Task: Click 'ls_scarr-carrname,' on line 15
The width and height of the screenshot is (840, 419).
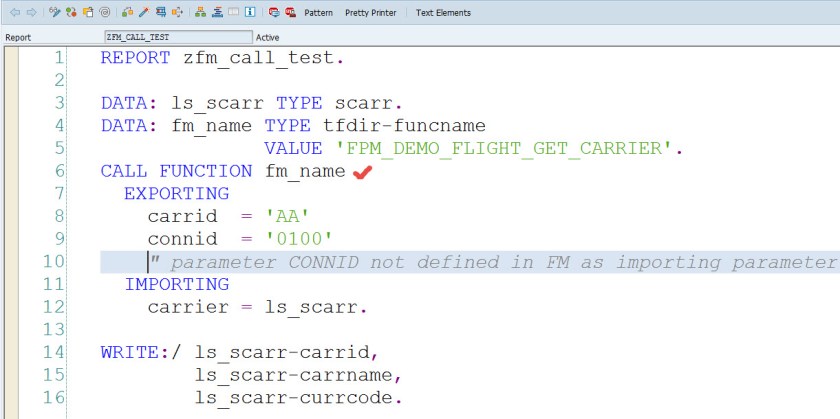Action: [298, 375]
